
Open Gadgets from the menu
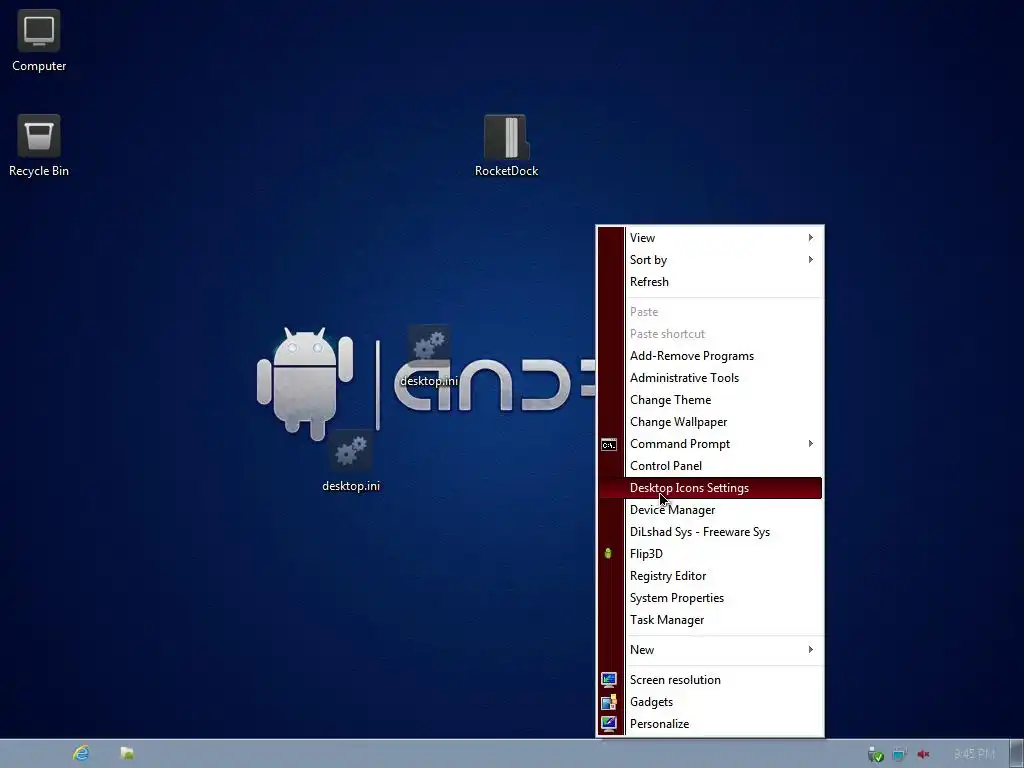[x=711, y=702]
